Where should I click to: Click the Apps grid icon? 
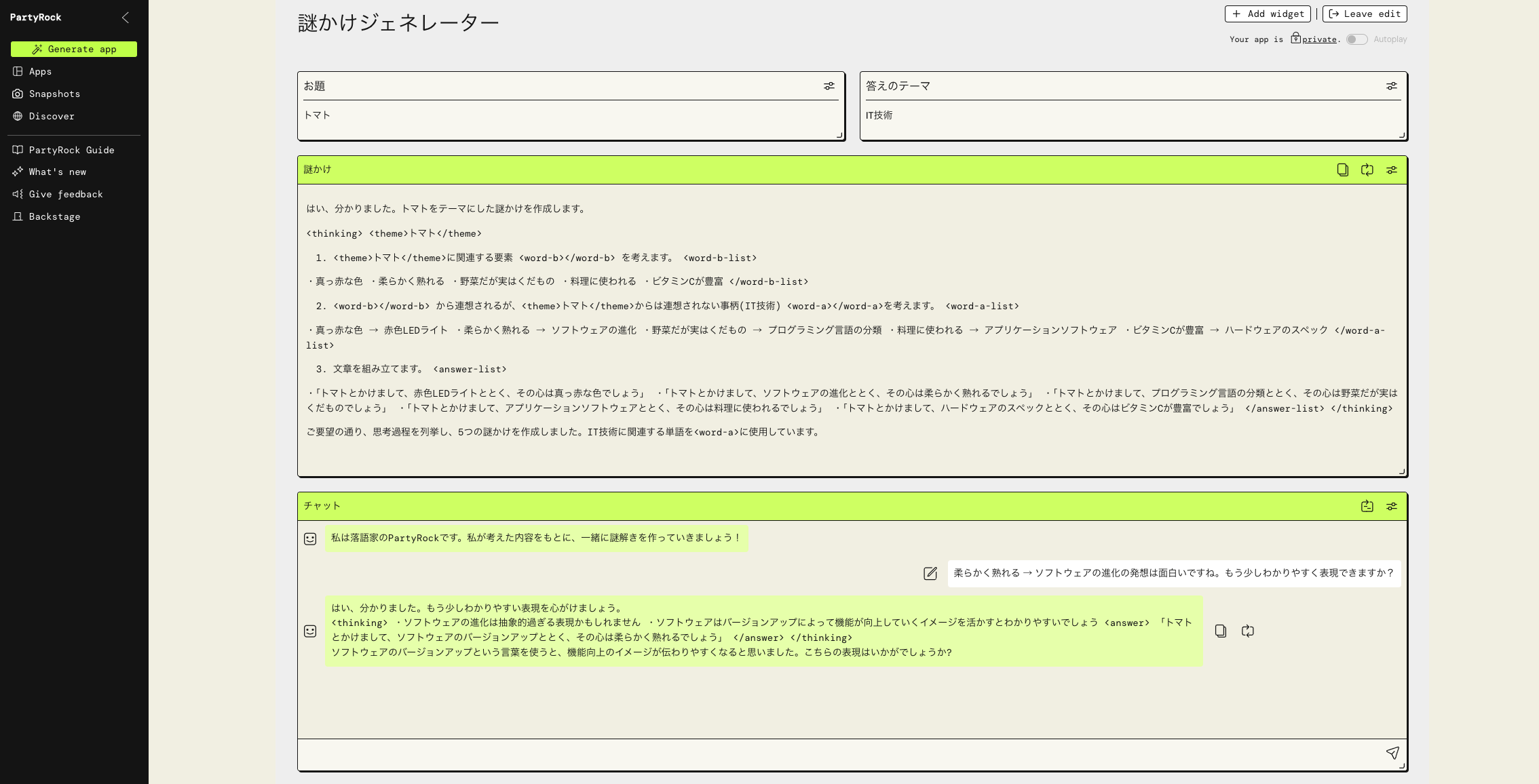[18, 71]
